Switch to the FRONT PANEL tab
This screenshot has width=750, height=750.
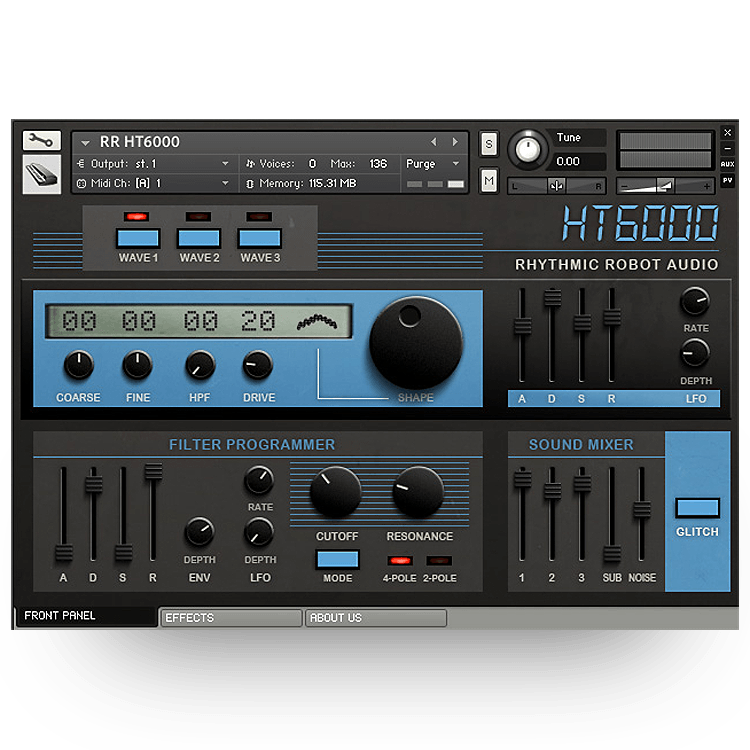(x=86, y=616)
